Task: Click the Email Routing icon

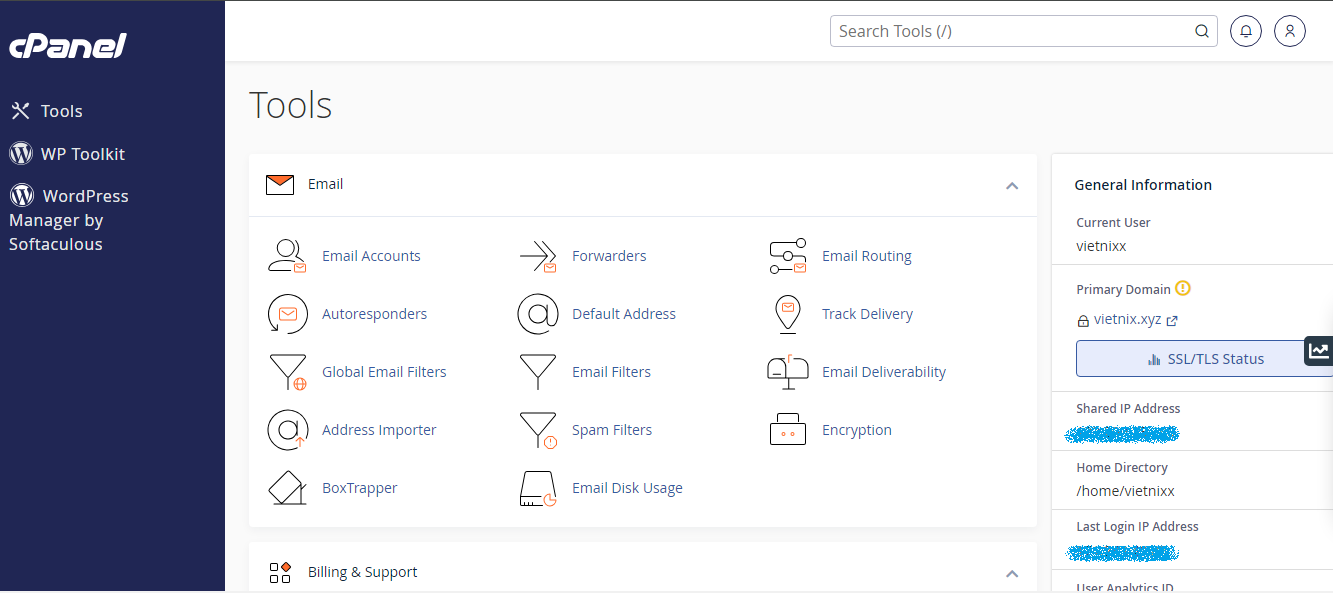Action: [x=787, y=256]
